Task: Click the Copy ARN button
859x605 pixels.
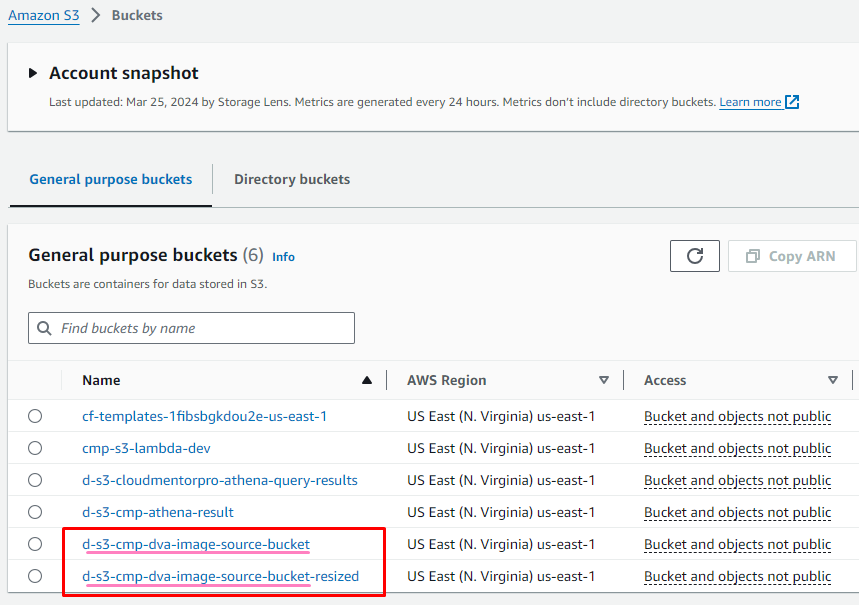Action: 792,256
